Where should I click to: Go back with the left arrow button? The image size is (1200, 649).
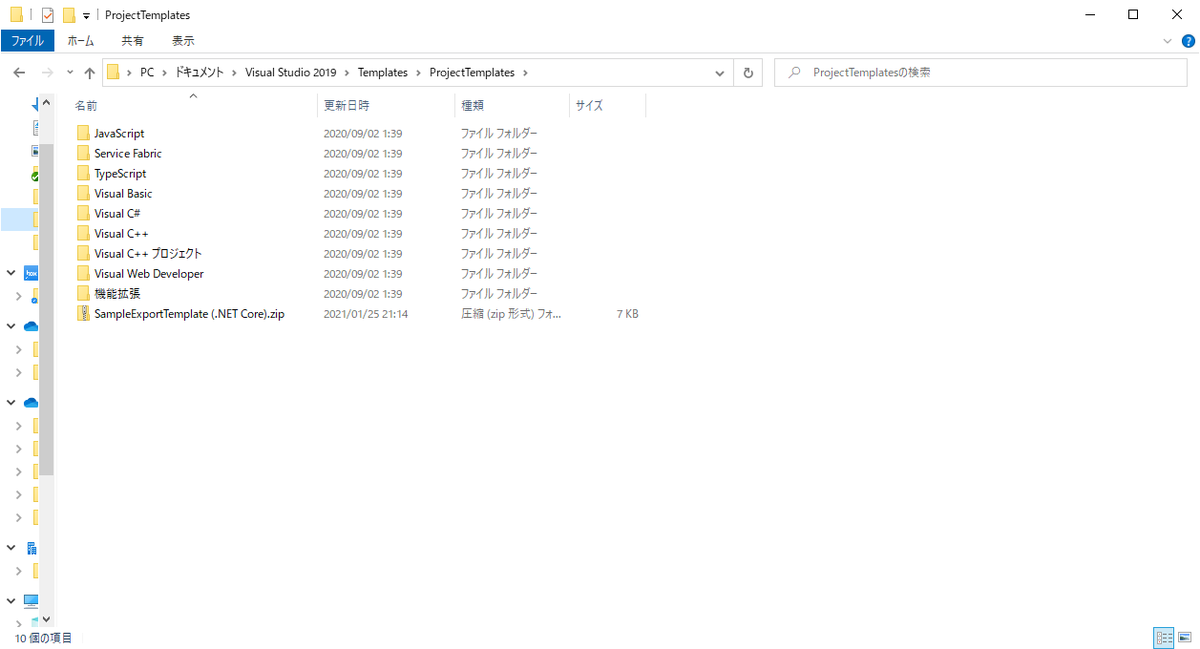(19, 73)
